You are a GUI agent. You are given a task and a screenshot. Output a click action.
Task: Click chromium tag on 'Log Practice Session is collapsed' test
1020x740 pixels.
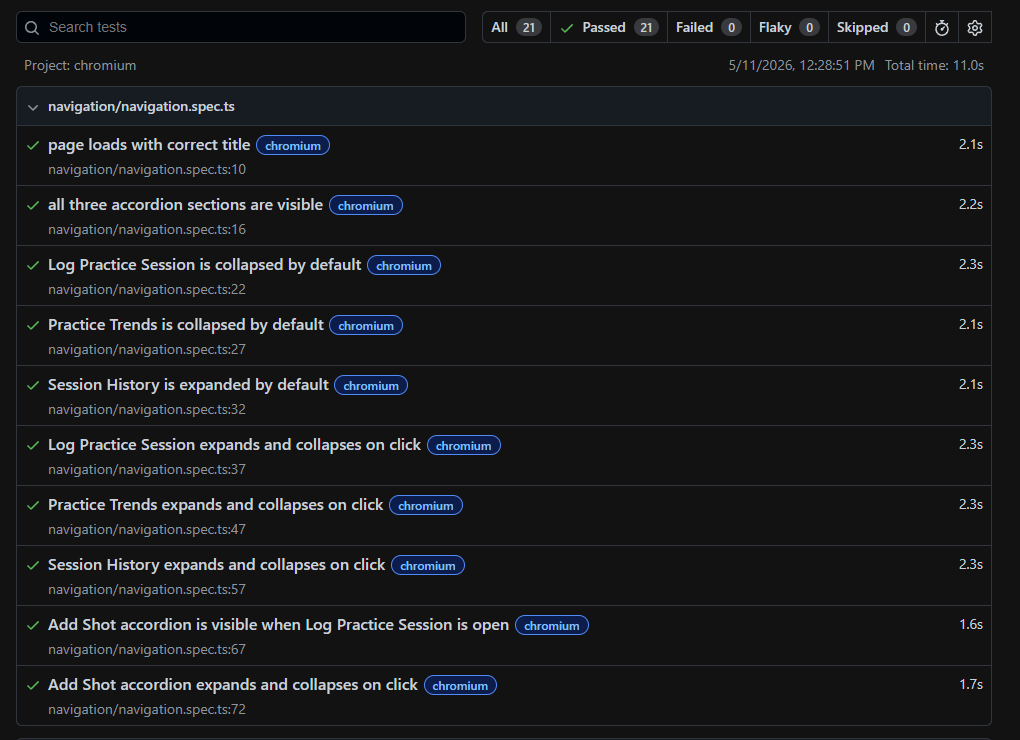pos(404,265)
